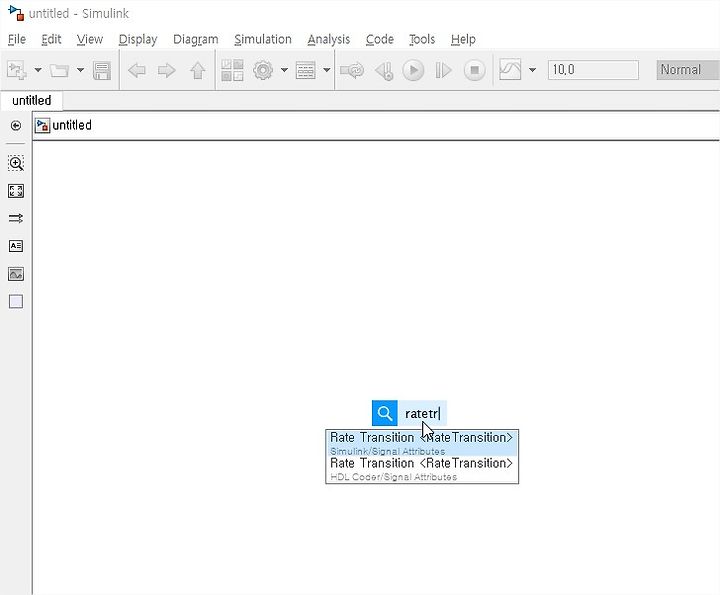Click the Simulink title bar app icon
The image size is (720, 595).
pos(17,13)
